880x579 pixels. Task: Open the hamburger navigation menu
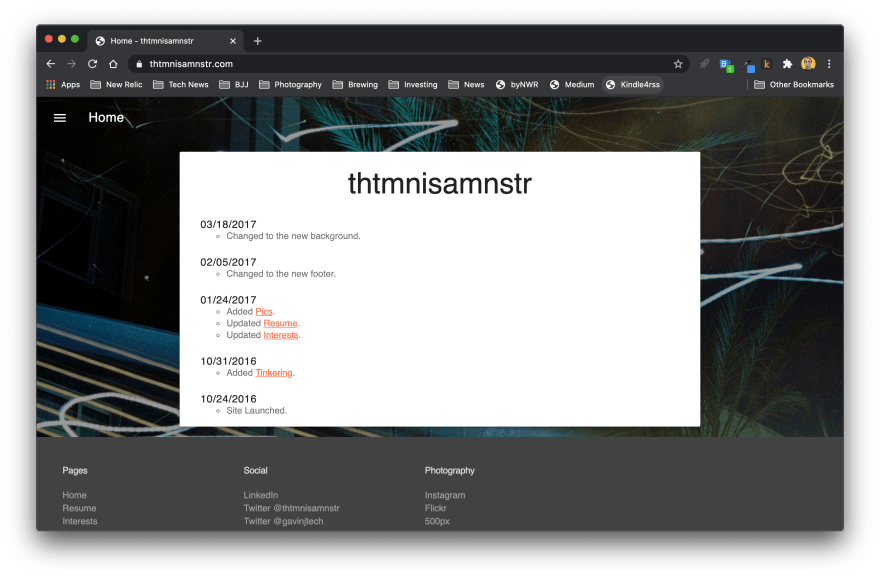60,118
